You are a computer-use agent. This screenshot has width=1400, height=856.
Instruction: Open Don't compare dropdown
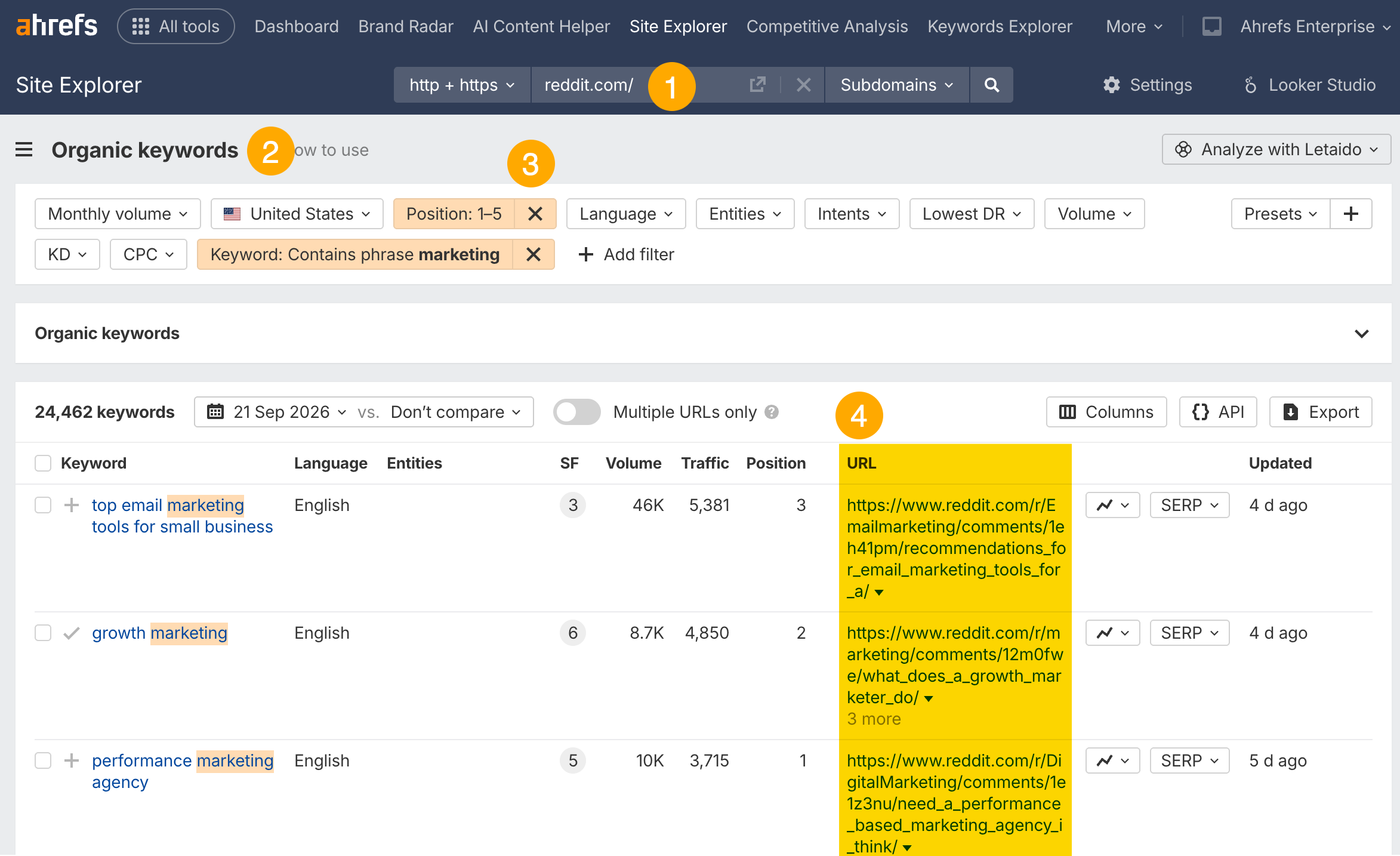(x=456, y=412)
